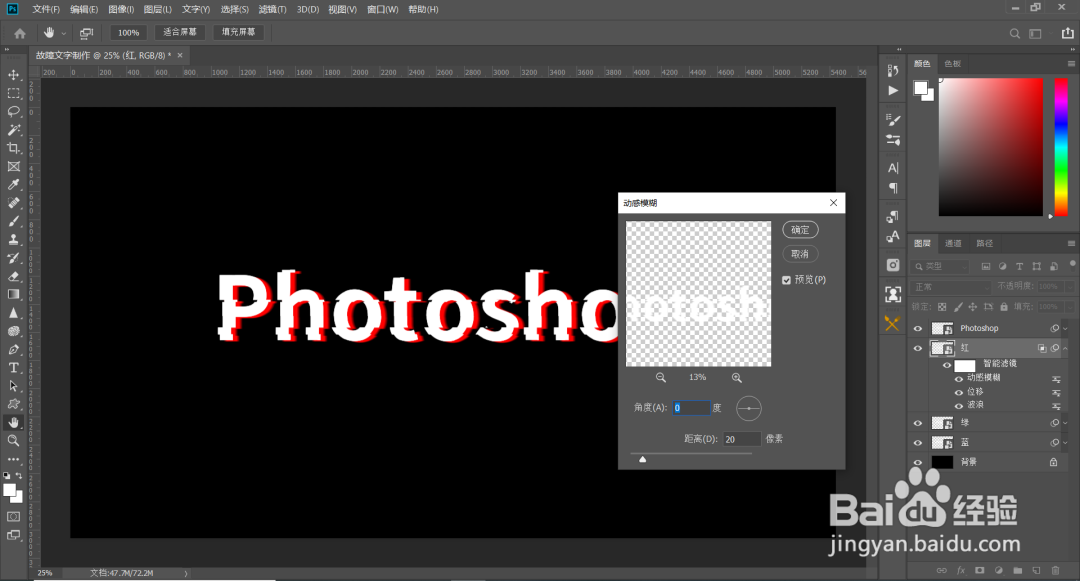
Task: Click the 适合屏幕 button
Action: (x=180, y=32)
